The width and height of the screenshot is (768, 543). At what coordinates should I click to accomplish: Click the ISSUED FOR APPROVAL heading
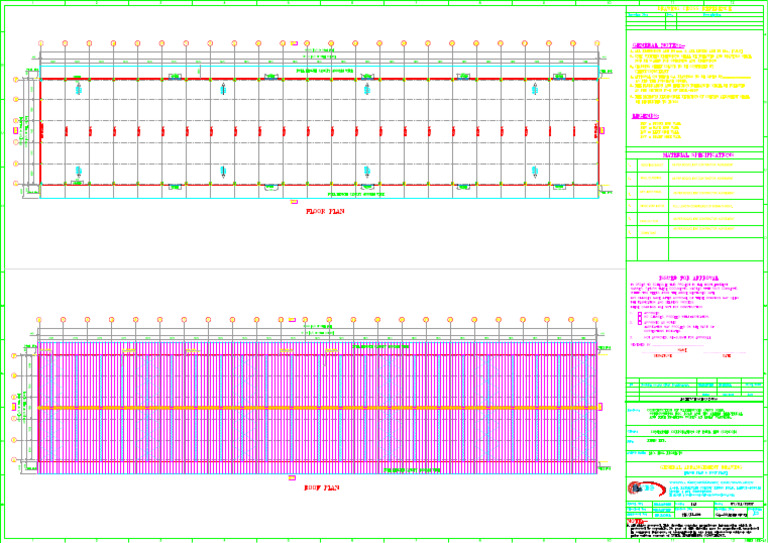689,278
